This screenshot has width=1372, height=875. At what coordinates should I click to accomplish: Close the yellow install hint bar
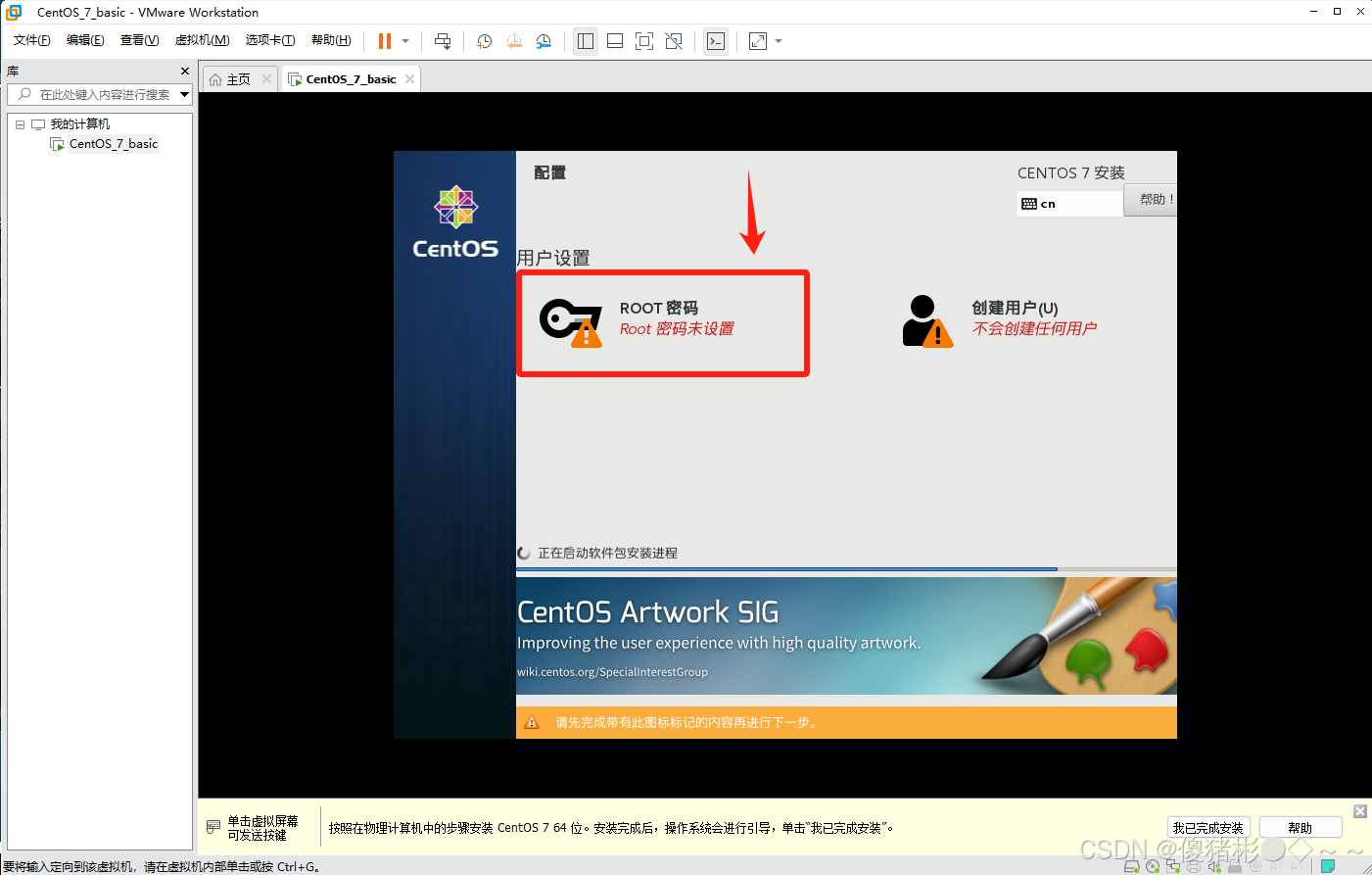click(x=1360, y=811)
